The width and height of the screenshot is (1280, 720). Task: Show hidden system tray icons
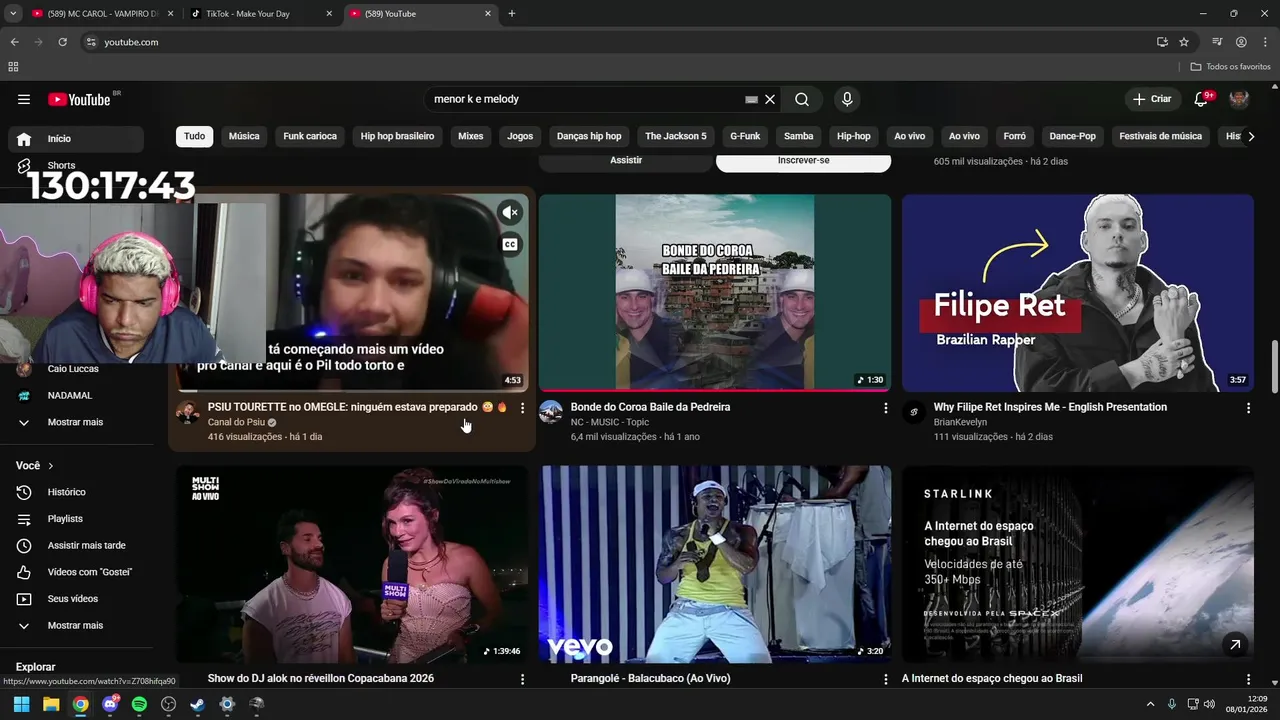pos(1150,704)
